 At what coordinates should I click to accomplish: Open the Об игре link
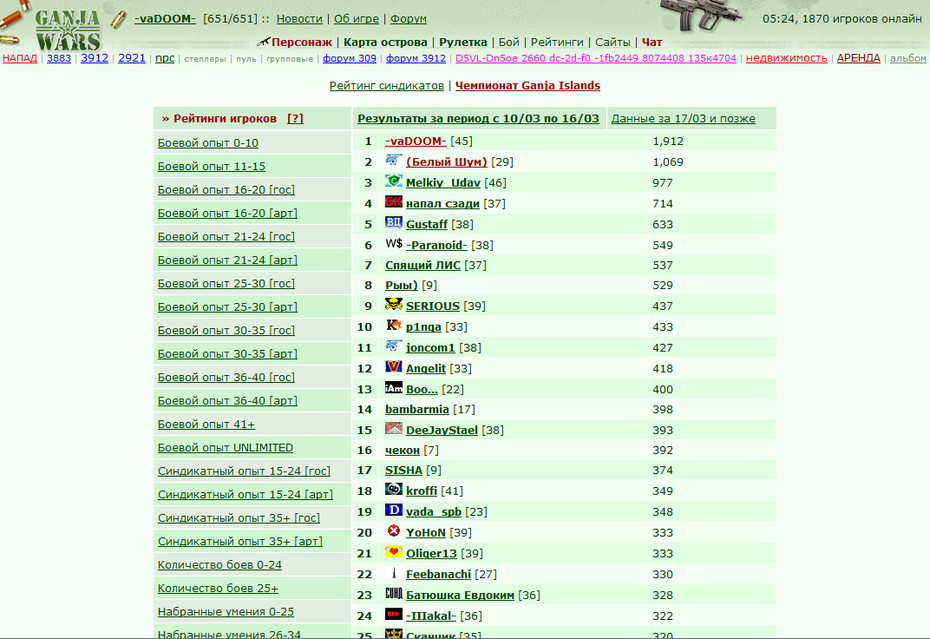[356, 19]
